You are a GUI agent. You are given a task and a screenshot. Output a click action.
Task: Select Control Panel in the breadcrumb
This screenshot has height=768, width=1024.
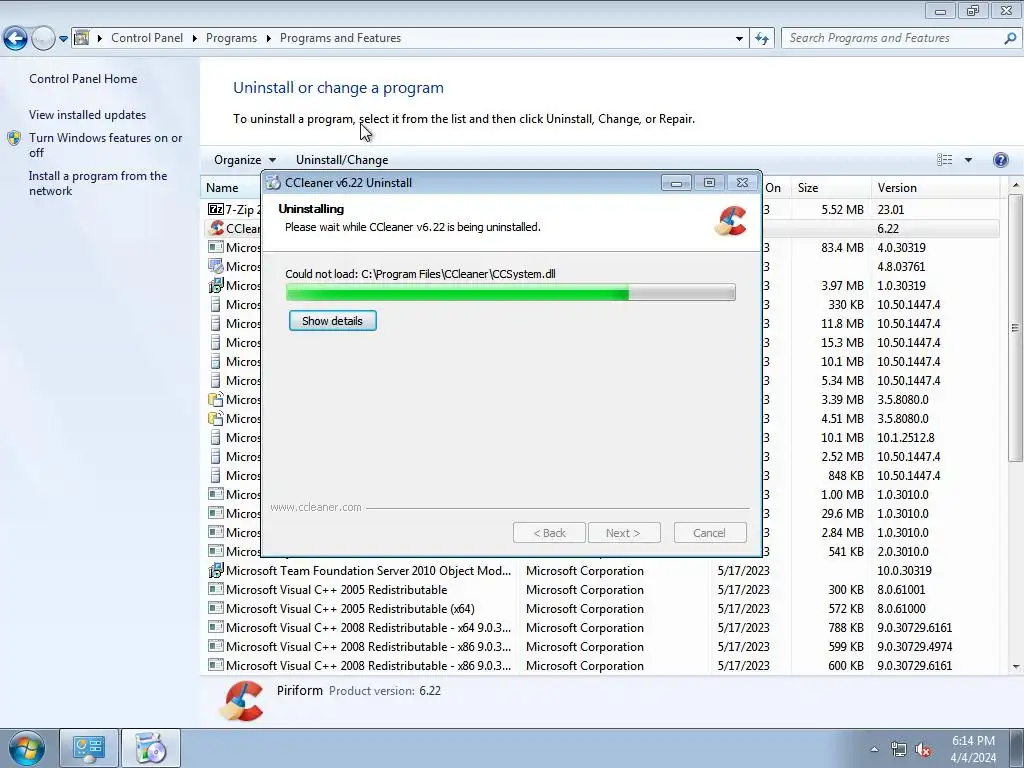click(x=147, y=38)
